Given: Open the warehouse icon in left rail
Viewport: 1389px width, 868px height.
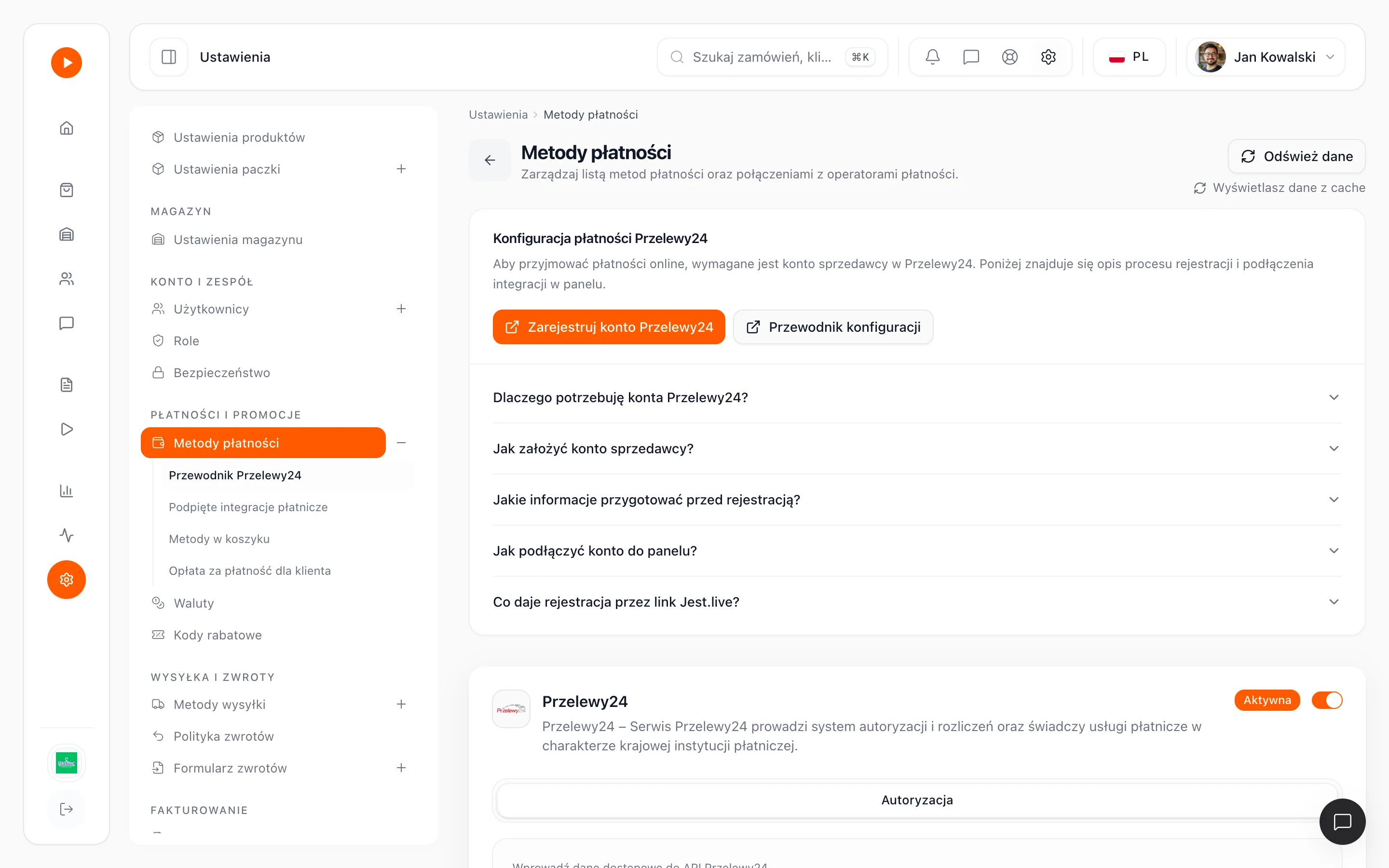Looking at the screenshot, I should tap(67, 234).
